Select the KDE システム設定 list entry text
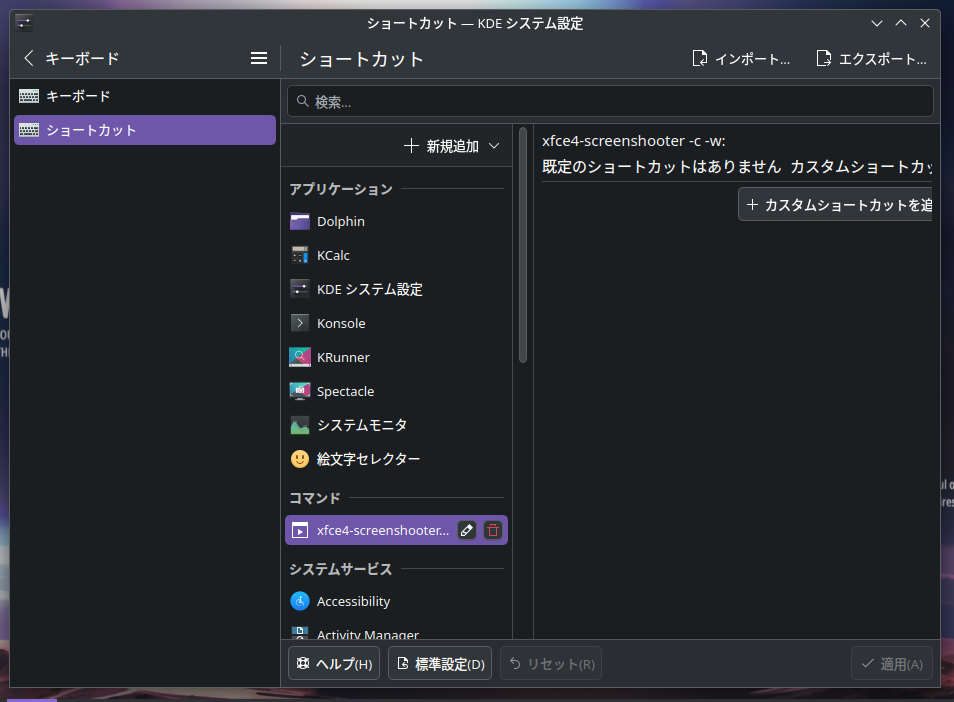The width and height of the screenshot is (954, 702). pos(370,290)
